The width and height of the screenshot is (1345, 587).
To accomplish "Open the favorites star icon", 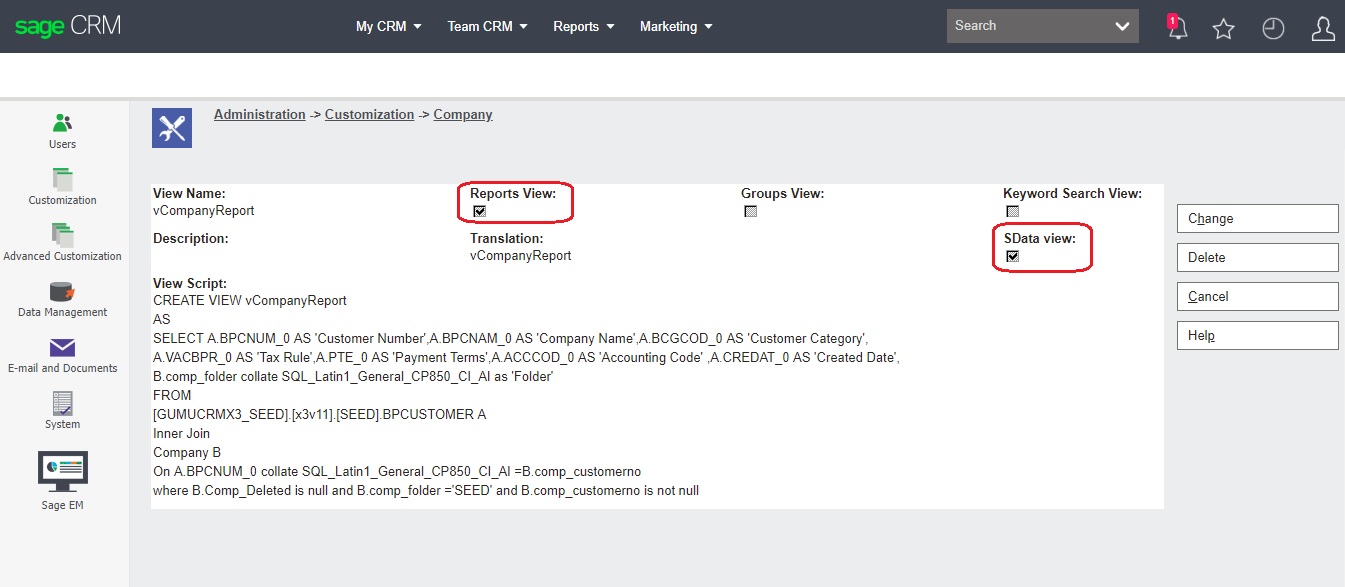I will coord(1224,28).
